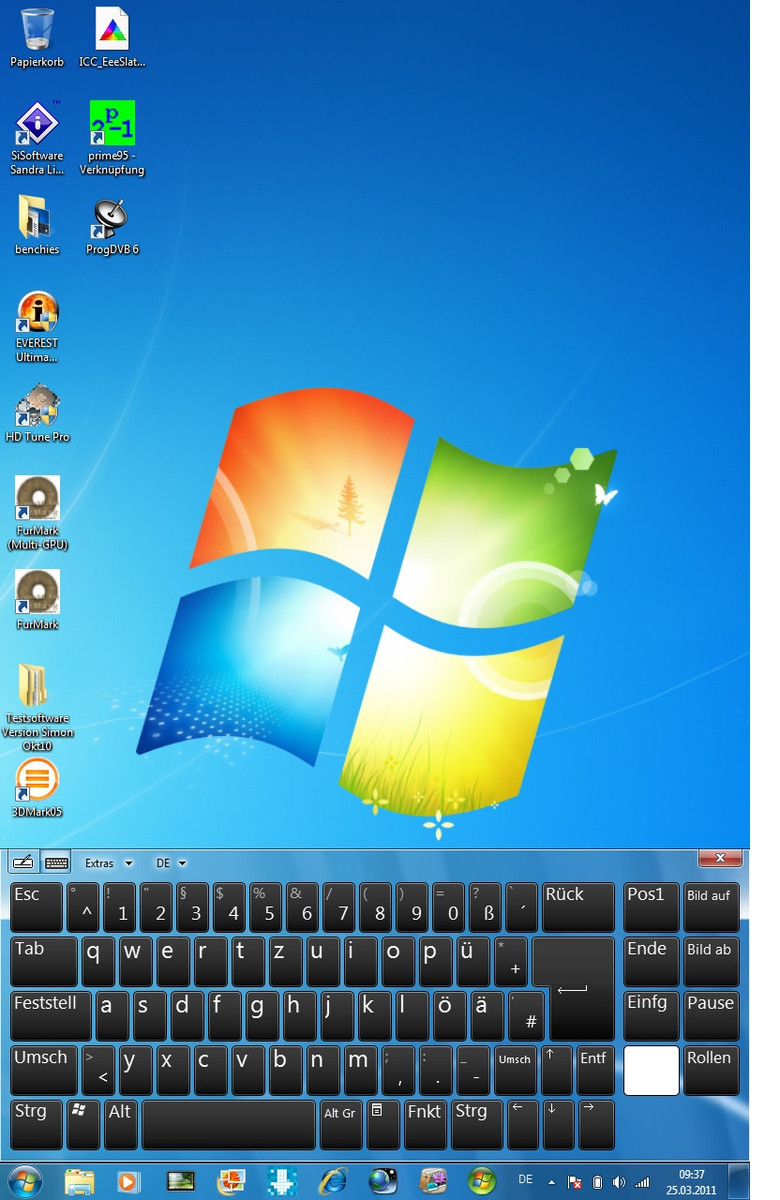Open Windows Media Player from taskbar
Image resolution: width=780 pixels, height=1200 pixels.
tap(129, 1181)
